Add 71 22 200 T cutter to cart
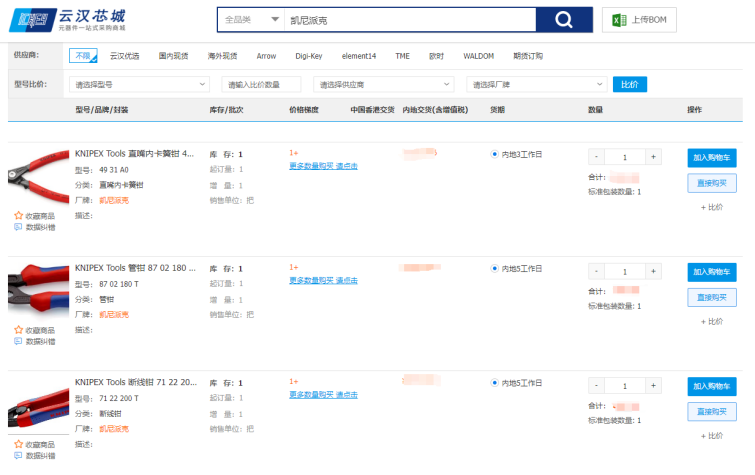Image resolution: width=755 pixels, height=475 pixels. click(712, 386)
